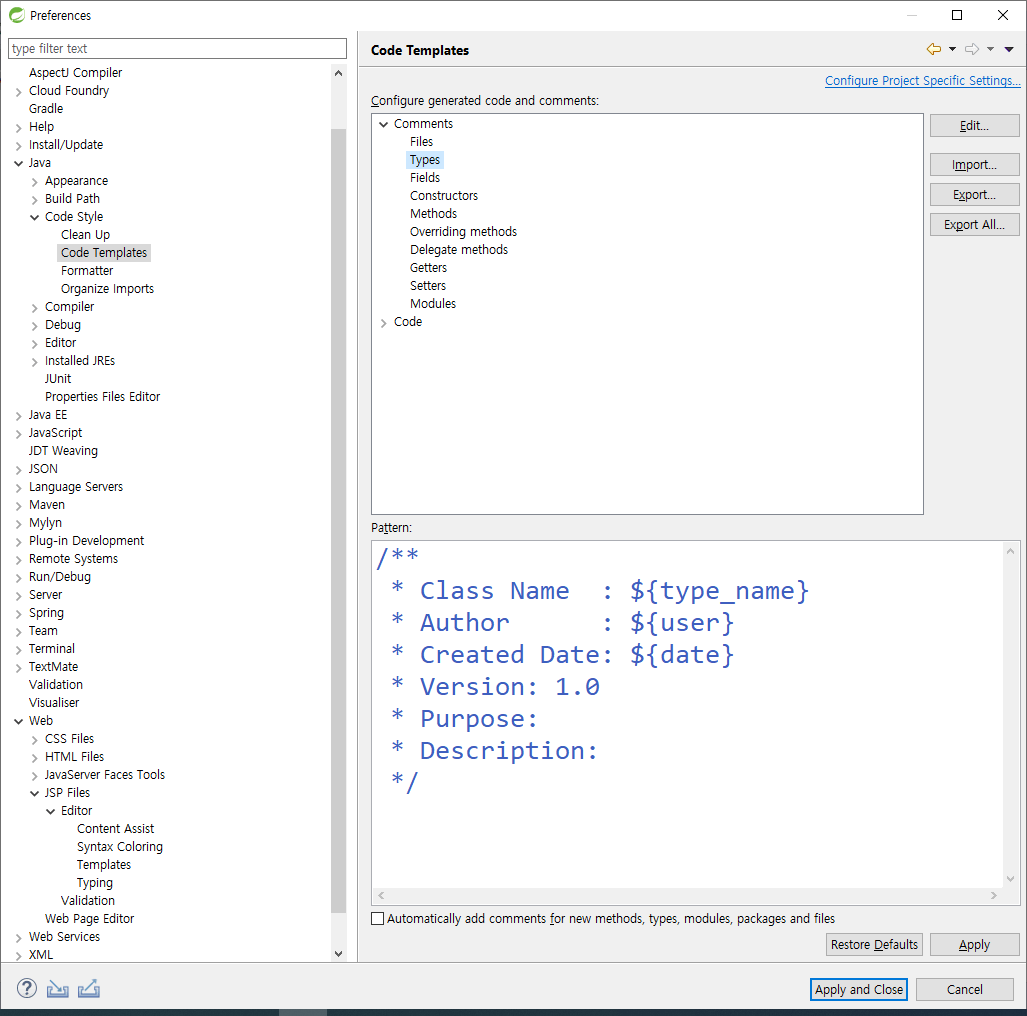Open the Clean Up preferences page
This screenshot has height=1016, width=1027.
[85, 235]
